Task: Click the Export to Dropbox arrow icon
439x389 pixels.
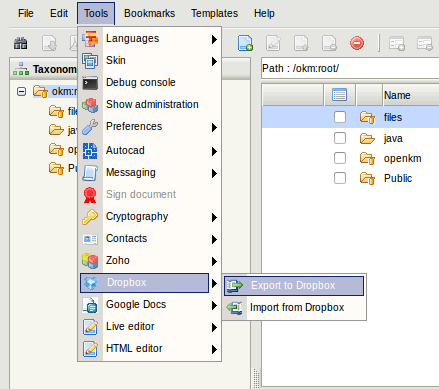Action: pos(235,286)
